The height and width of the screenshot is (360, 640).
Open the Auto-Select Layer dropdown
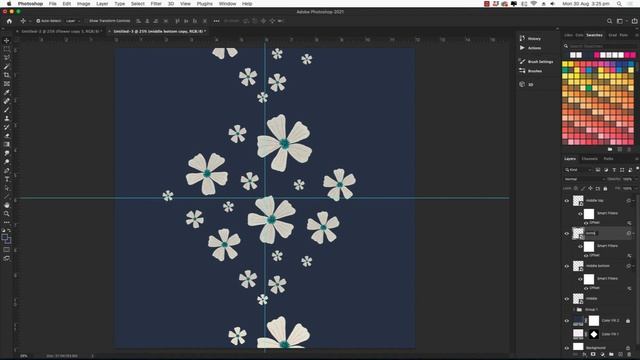(73, 21)
